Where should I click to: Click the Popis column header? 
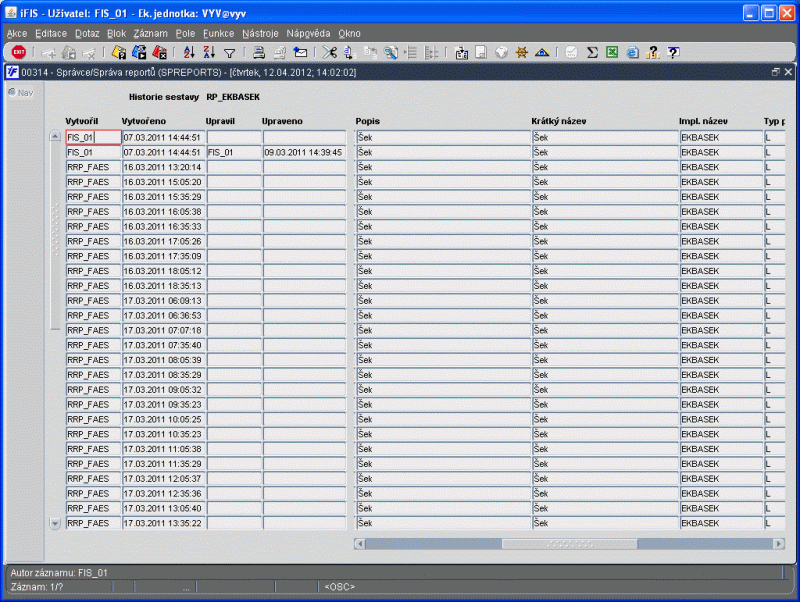pyautogui.click(x=368, y=121)
